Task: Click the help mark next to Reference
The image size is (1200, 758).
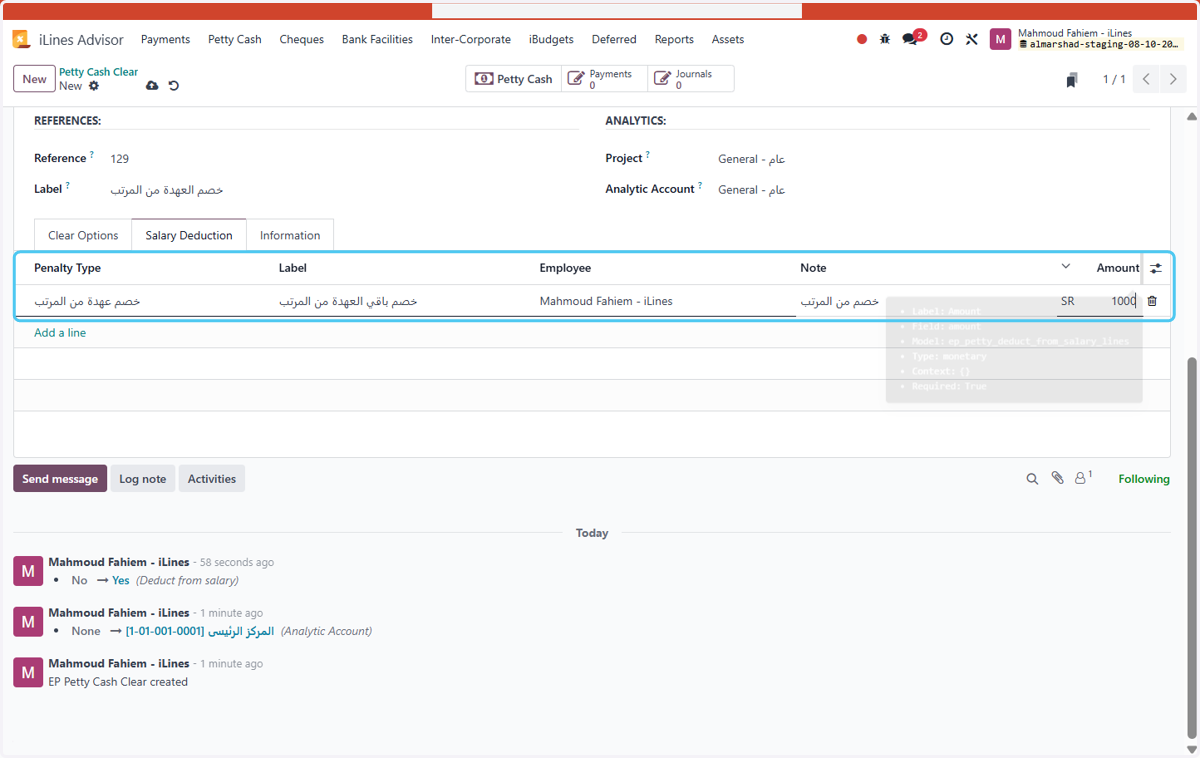Action: pos(92,155)
